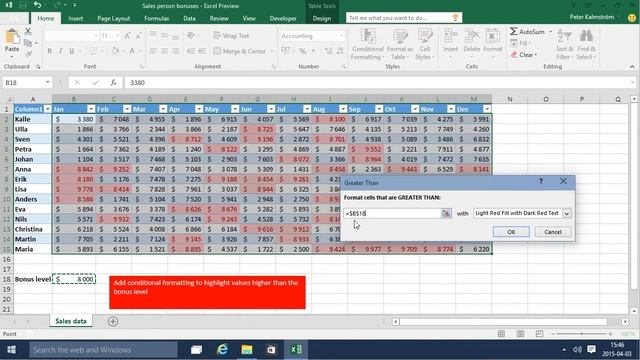Viewport: 640px width, 360px height.
Task: Open the Feb column filter dropdown
Action: tap(127, 109)
